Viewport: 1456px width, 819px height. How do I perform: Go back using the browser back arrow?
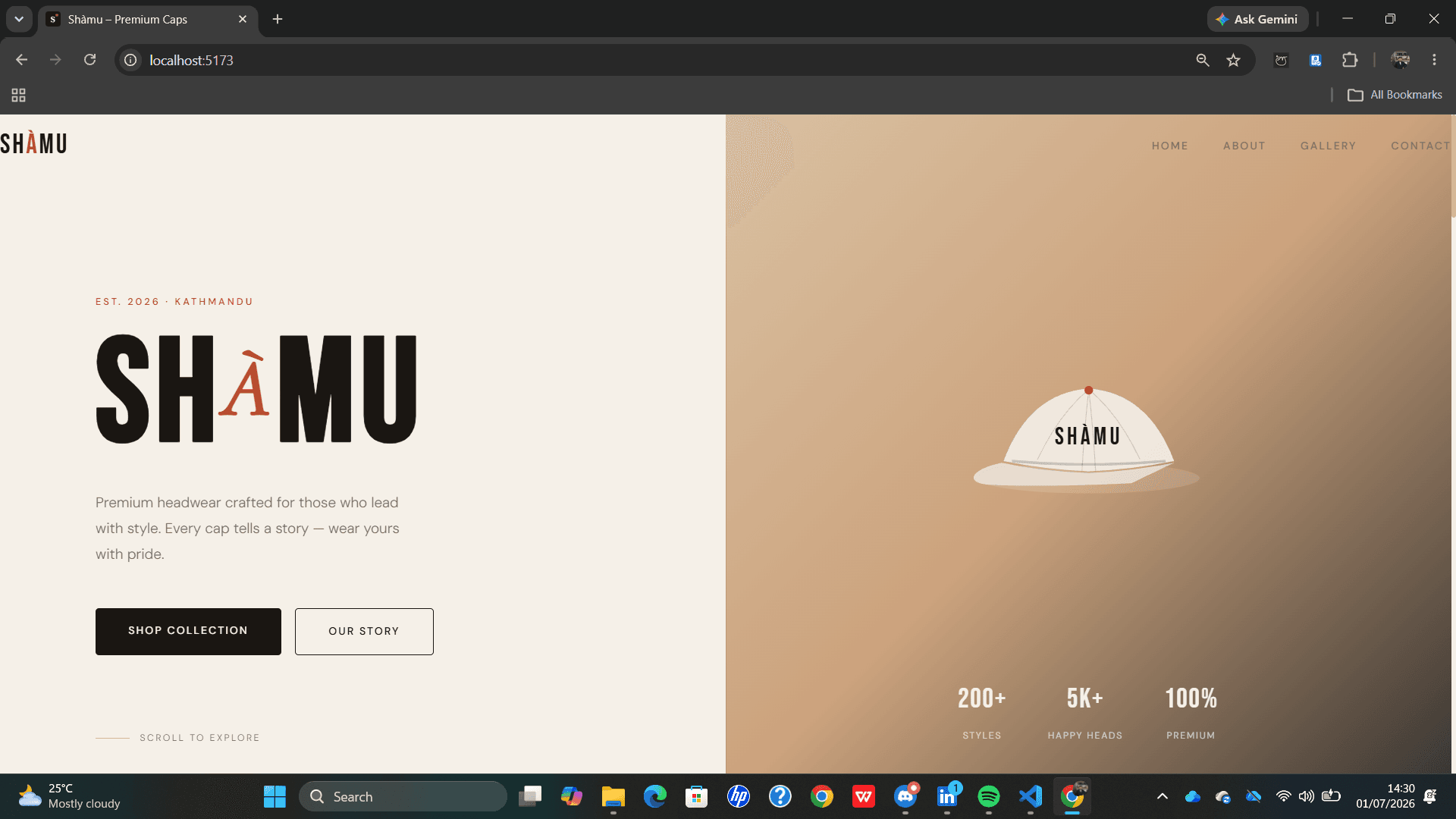(x=21, y=60)
